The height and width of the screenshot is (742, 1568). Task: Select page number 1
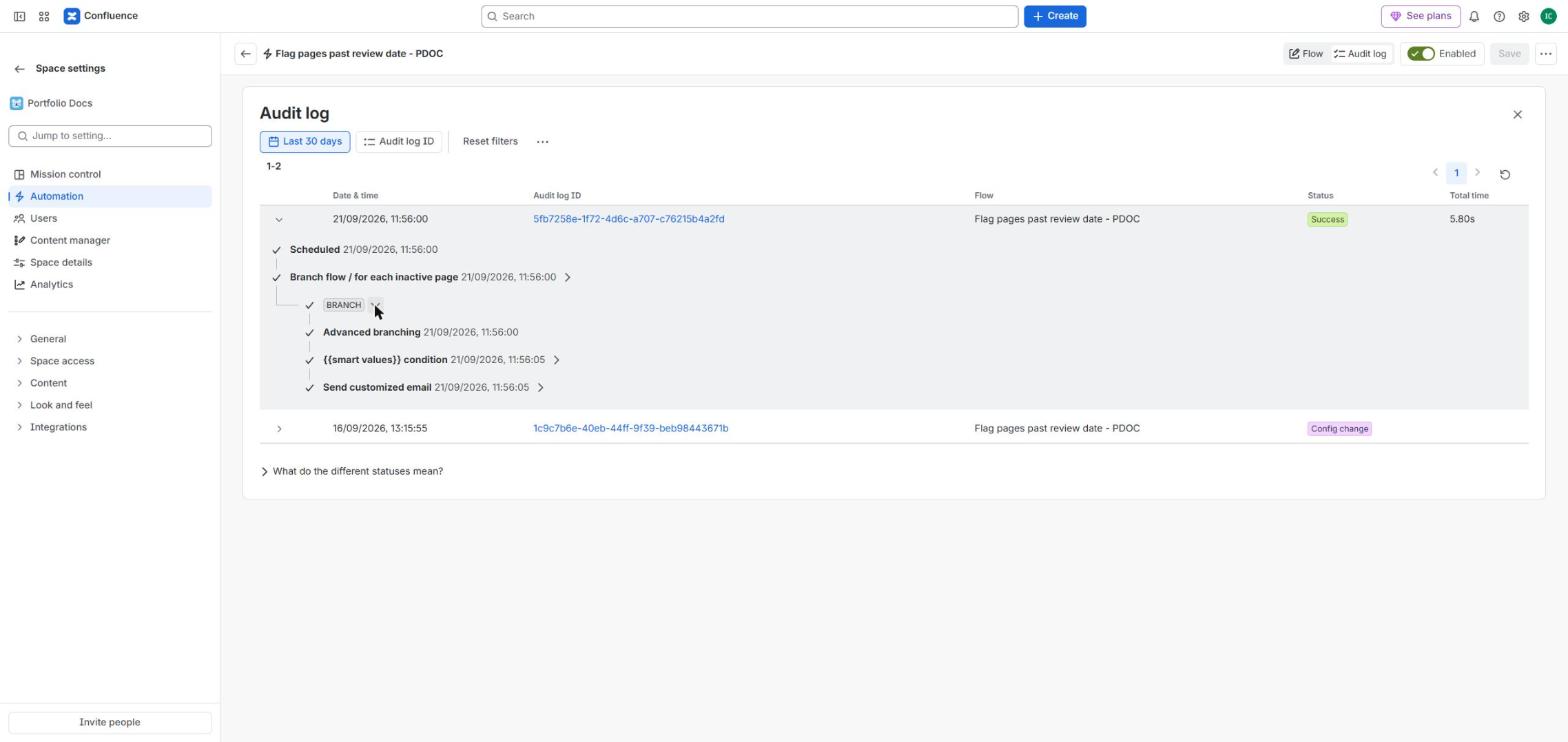(x=1456, y=173)
